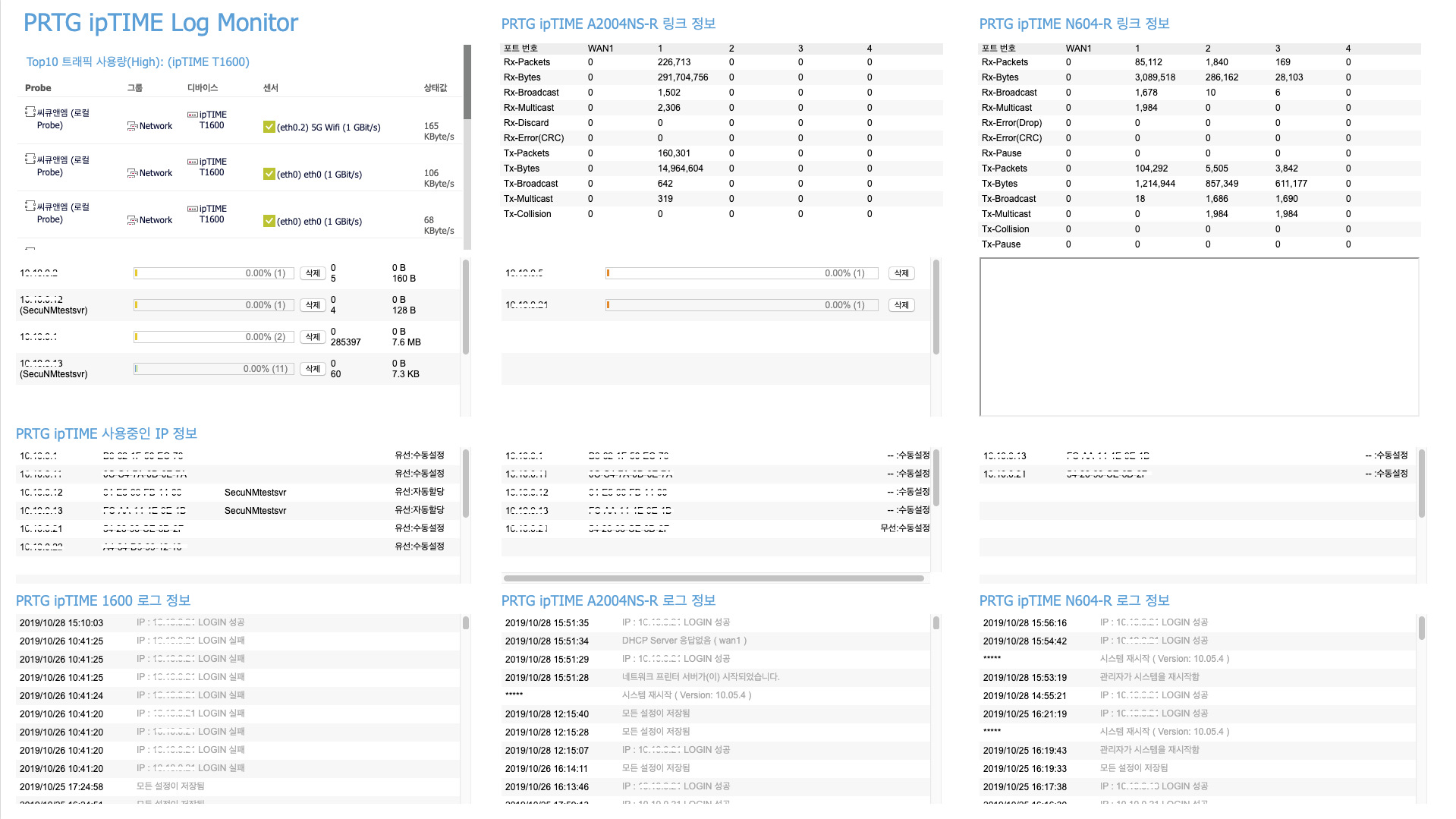Click the green status check icon in the 68 KByte/s row
The height and width of the screenshot is (819, 1456).
pos(269,222)
